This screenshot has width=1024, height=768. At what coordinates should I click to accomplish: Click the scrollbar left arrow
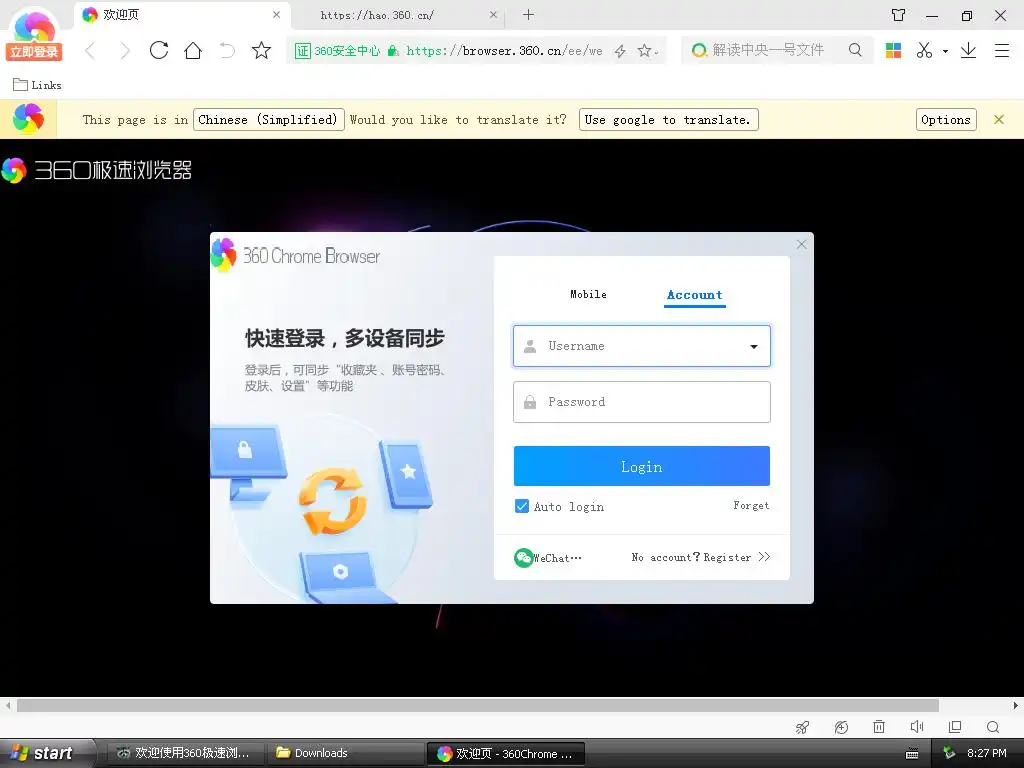pyautogui.click(x=8, y=705)
